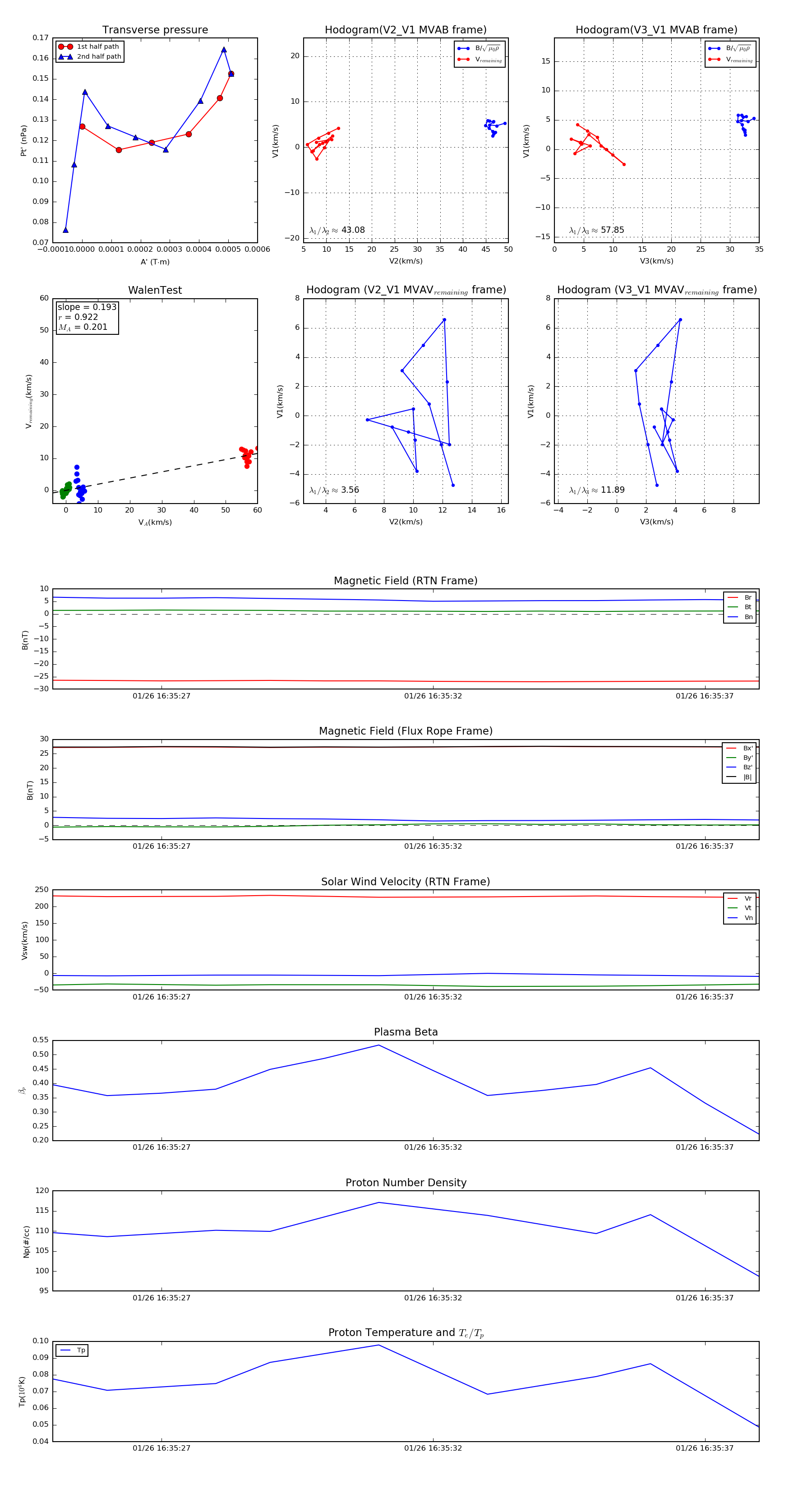Click the 'Hodogram(V2_V1 MVAB frame)' title
812x1489 pixels.
(406, 30)
